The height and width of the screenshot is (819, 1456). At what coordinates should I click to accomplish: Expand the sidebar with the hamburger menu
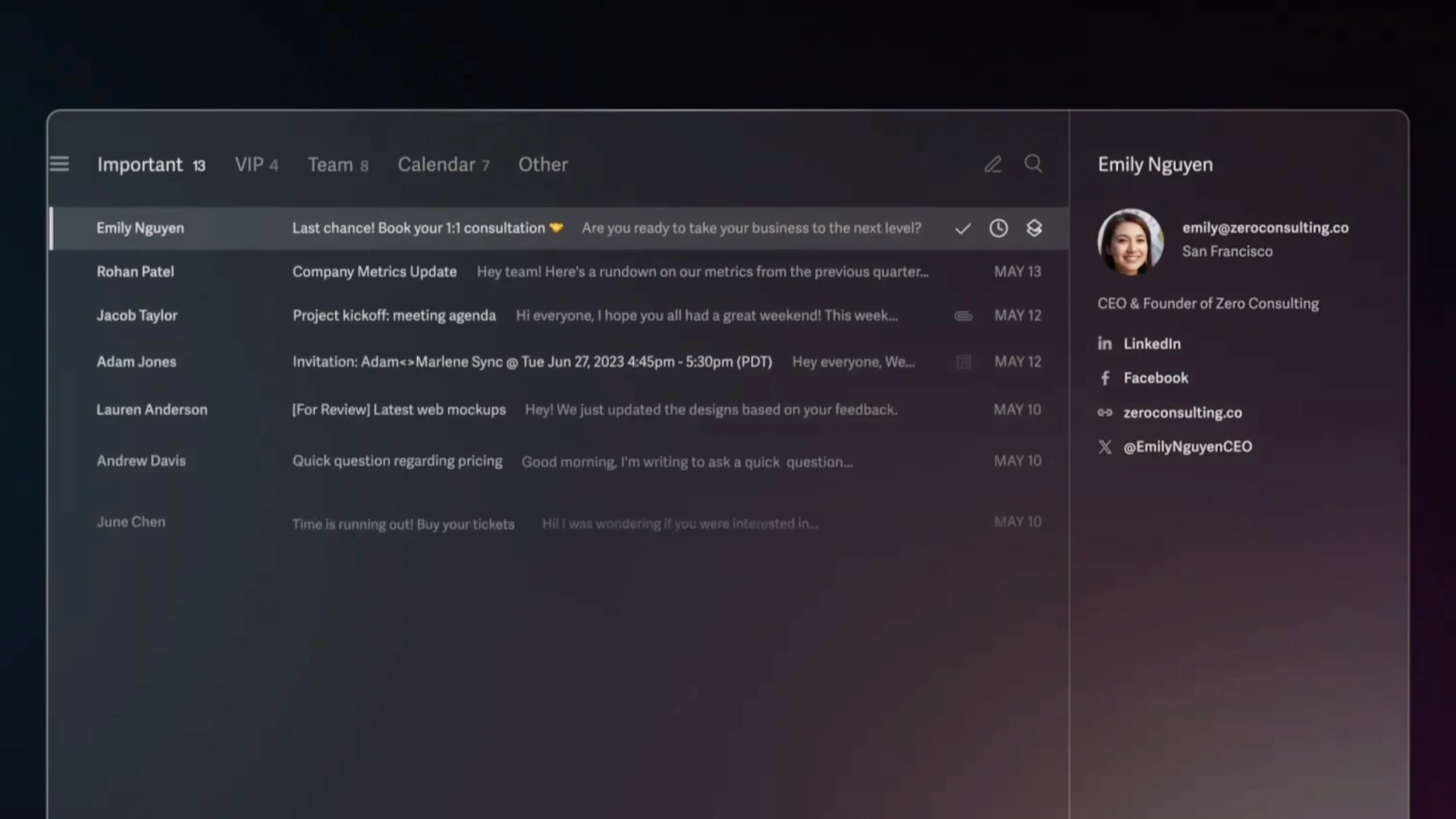pyautogui.click(x=59, y=164)
